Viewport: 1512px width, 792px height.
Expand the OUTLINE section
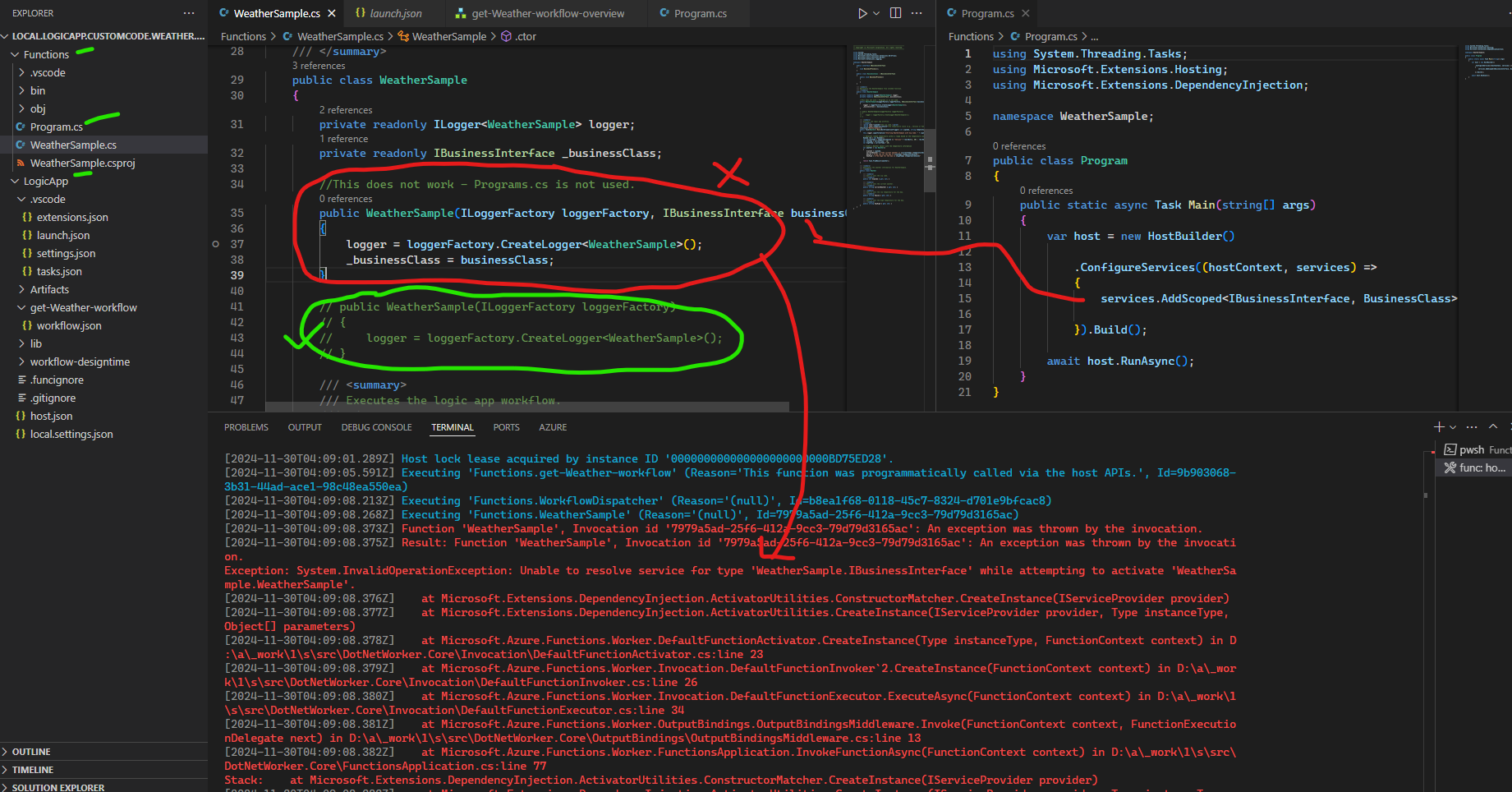click(33, 751)
